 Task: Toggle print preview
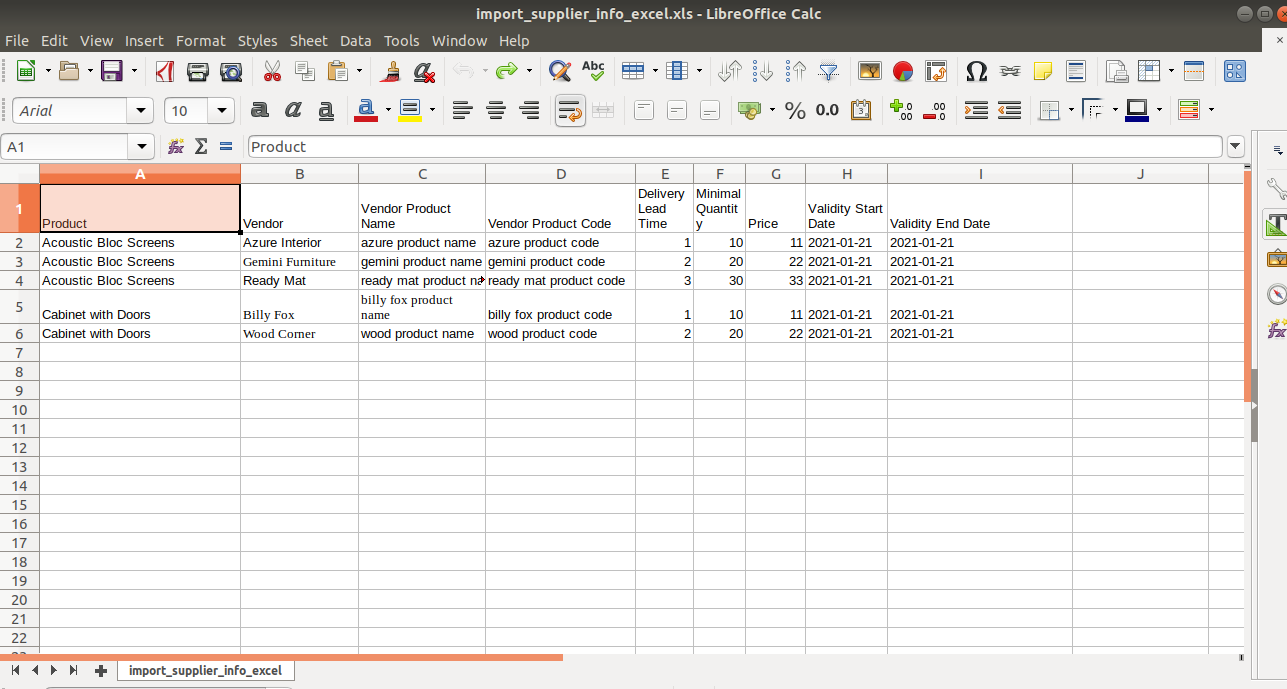click(x=231, y=71)
